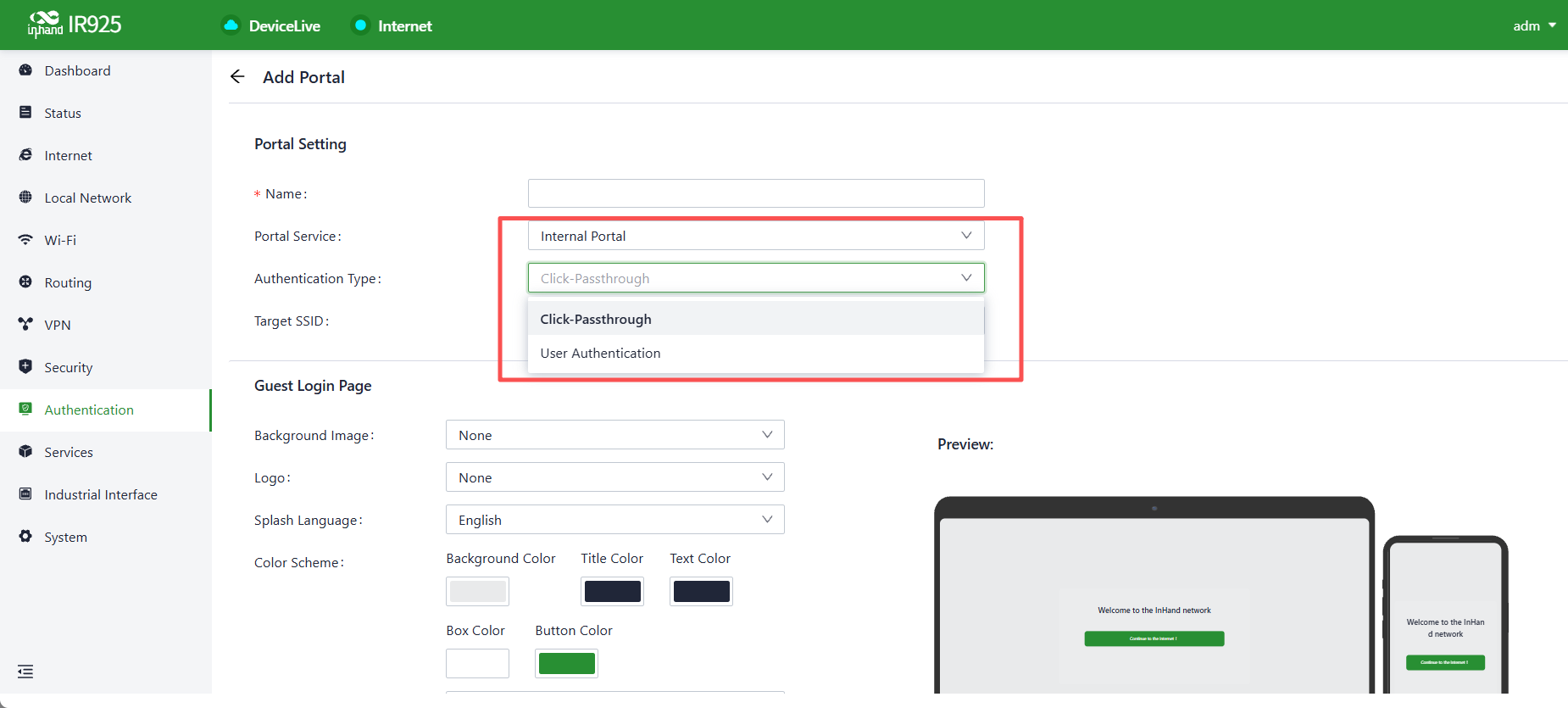
Task: Click the Services cube icon
Action: (25, 452)
